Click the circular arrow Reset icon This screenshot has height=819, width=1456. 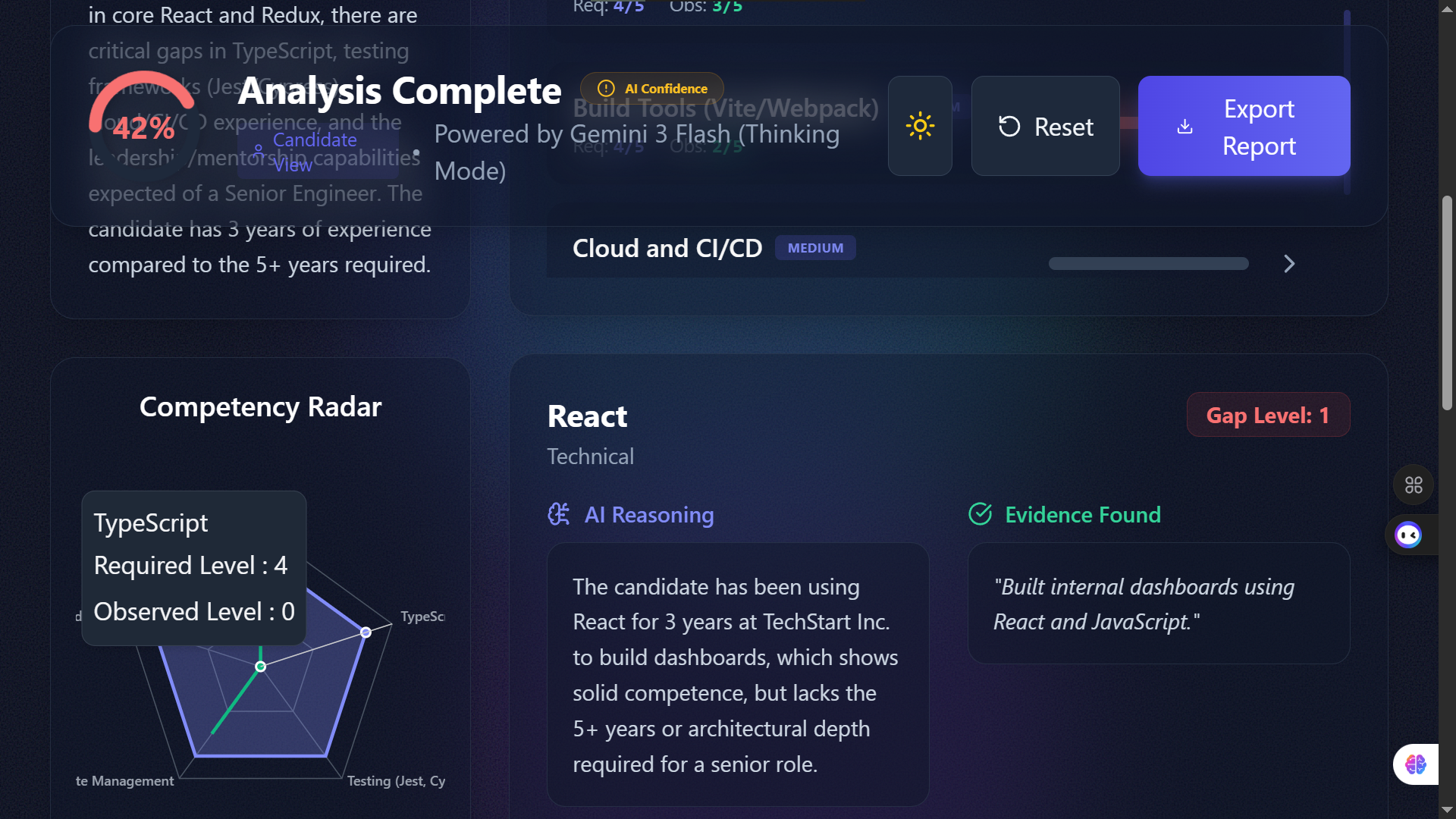(1009, 127)
